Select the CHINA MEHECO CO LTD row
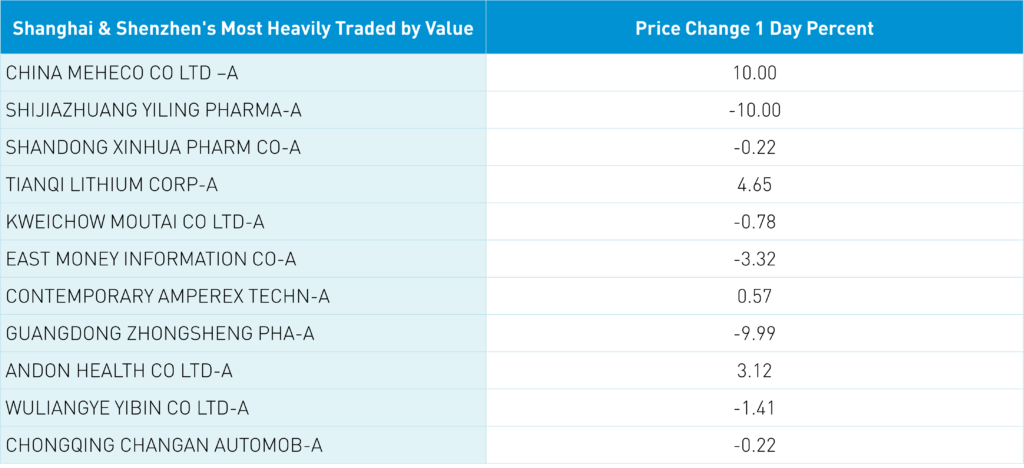 point(123,73)
